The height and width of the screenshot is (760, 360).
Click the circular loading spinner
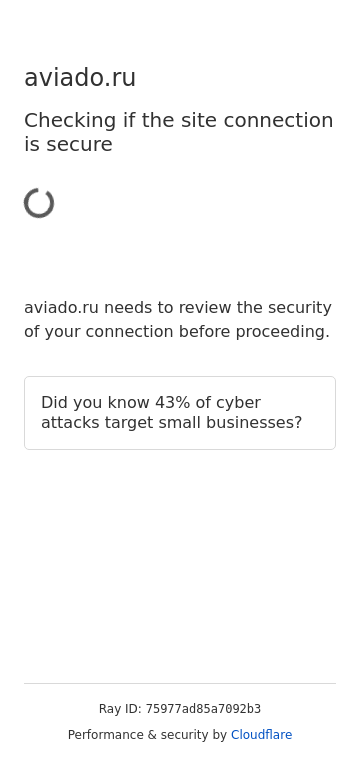39,203
